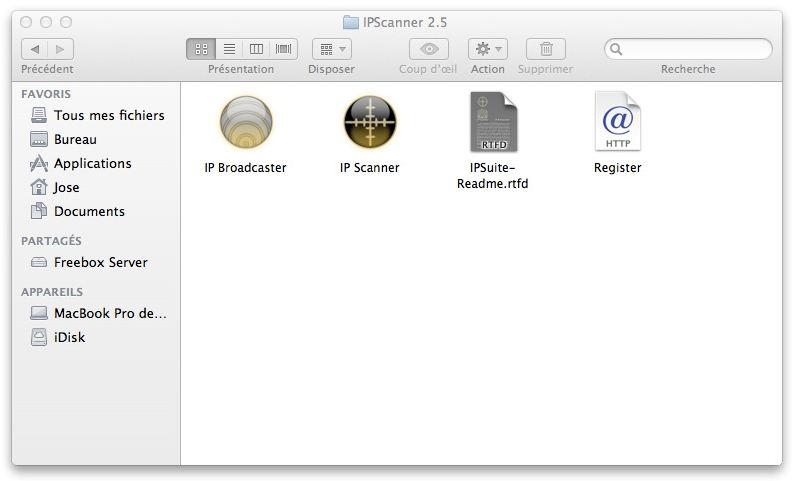Go back with the left arrow button
Image resolution: width=800 pixels, height=481 pixels.
34,49
